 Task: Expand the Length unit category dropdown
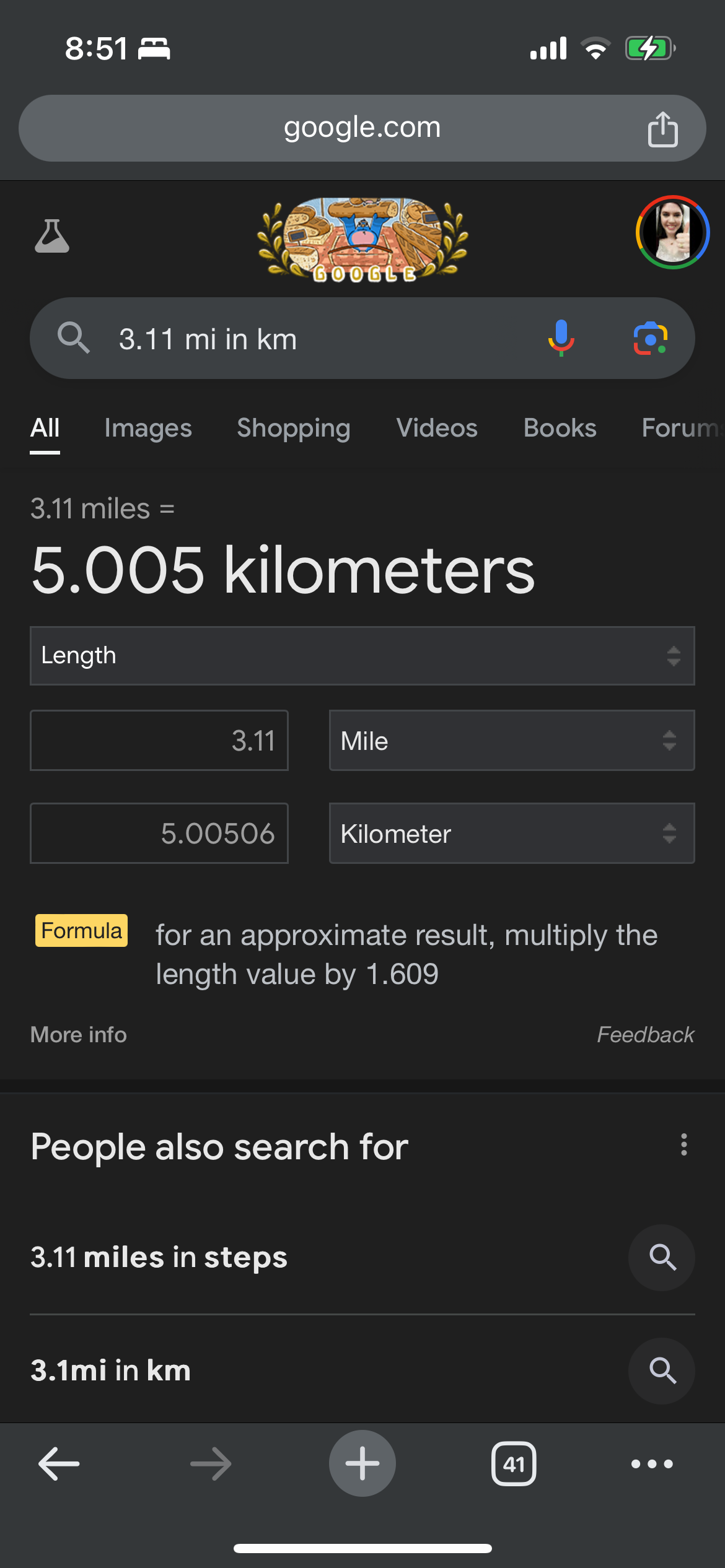[362, 656]
